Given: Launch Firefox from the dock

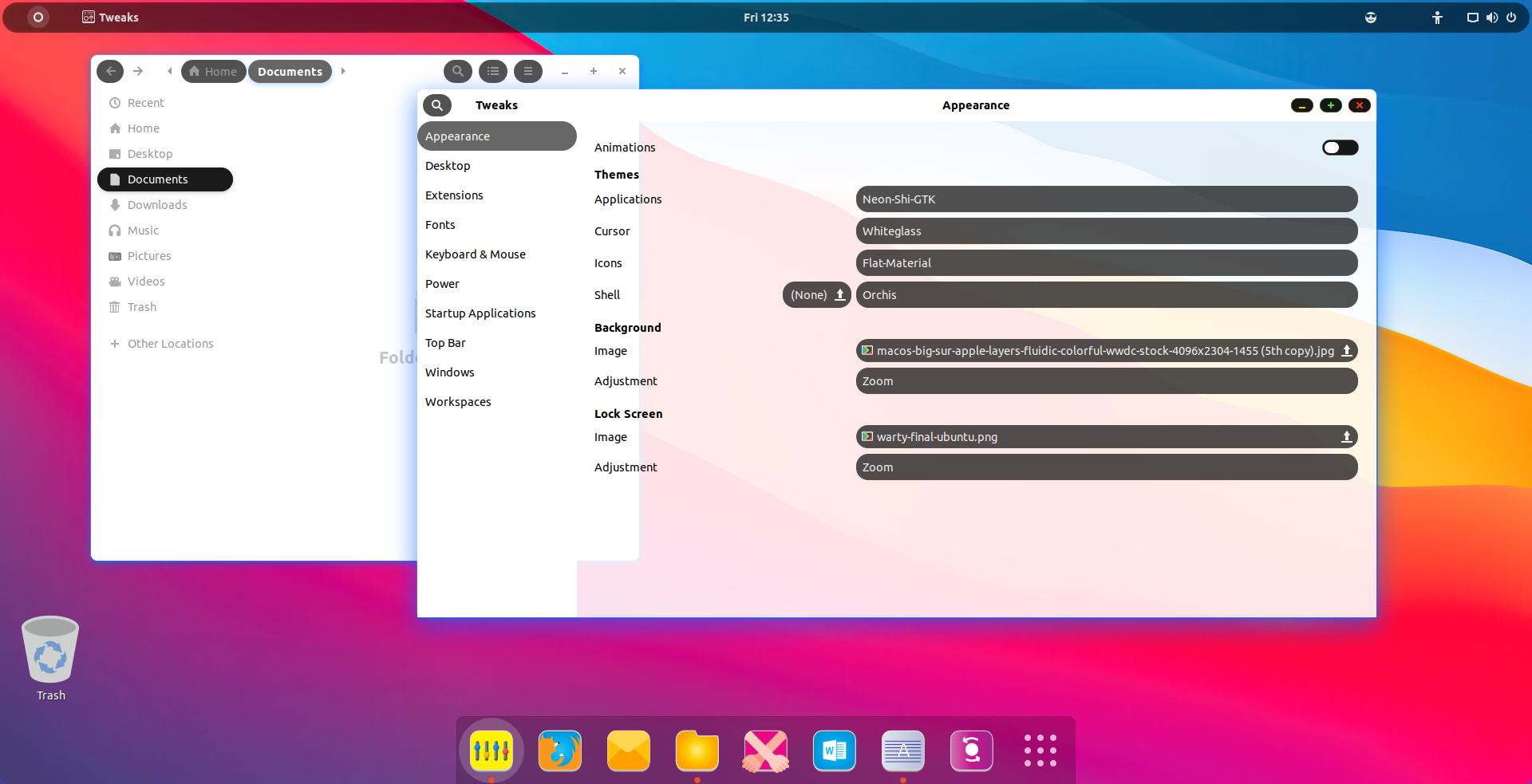Looking at the screenshot, I should coord(560,751).
